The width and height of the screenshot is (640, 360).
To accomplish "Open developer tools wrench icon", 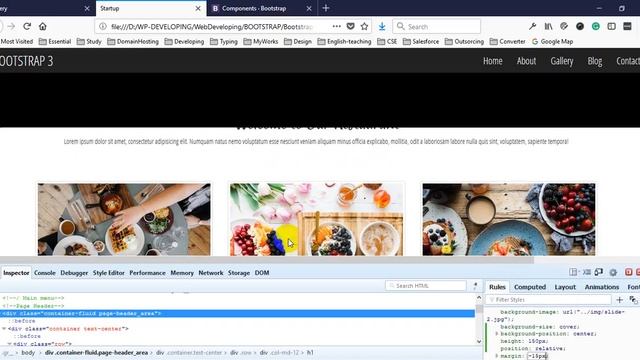I will coord(532,27).
